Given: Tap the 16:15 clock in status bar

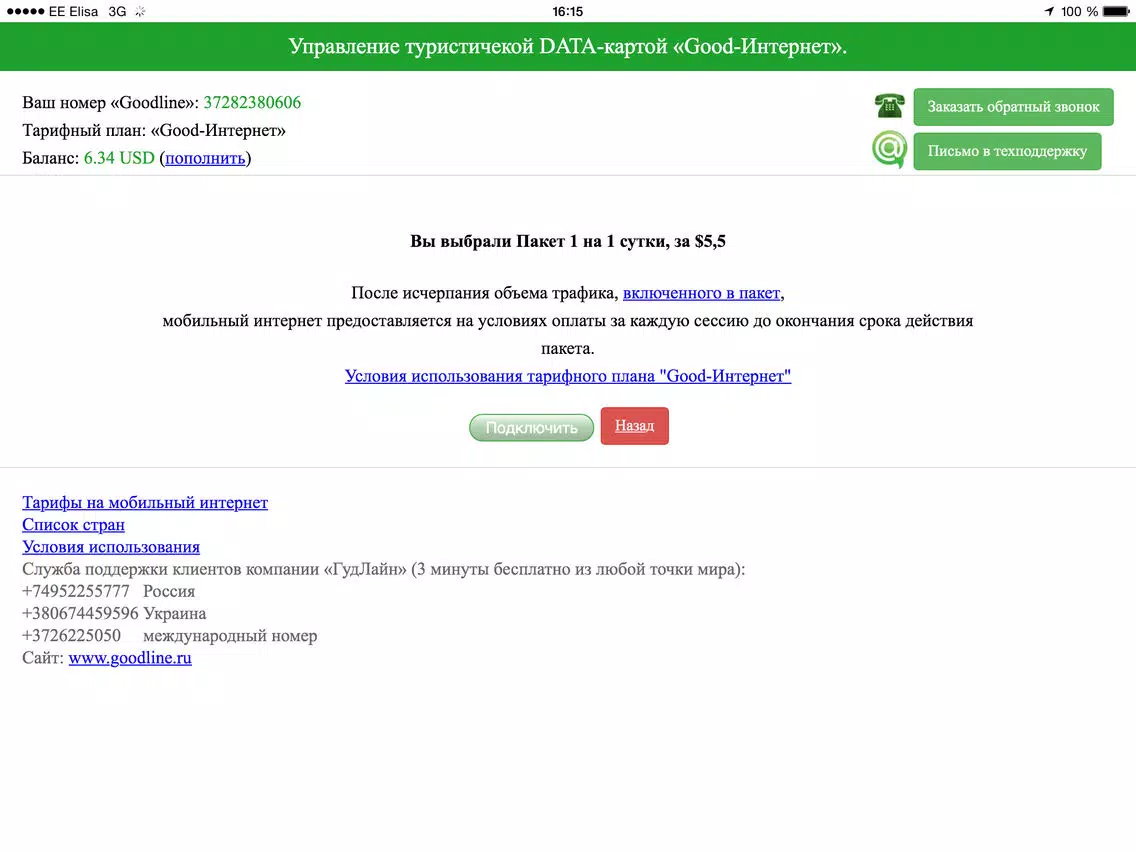Looking at the screenshot, I should pos(567,12).
